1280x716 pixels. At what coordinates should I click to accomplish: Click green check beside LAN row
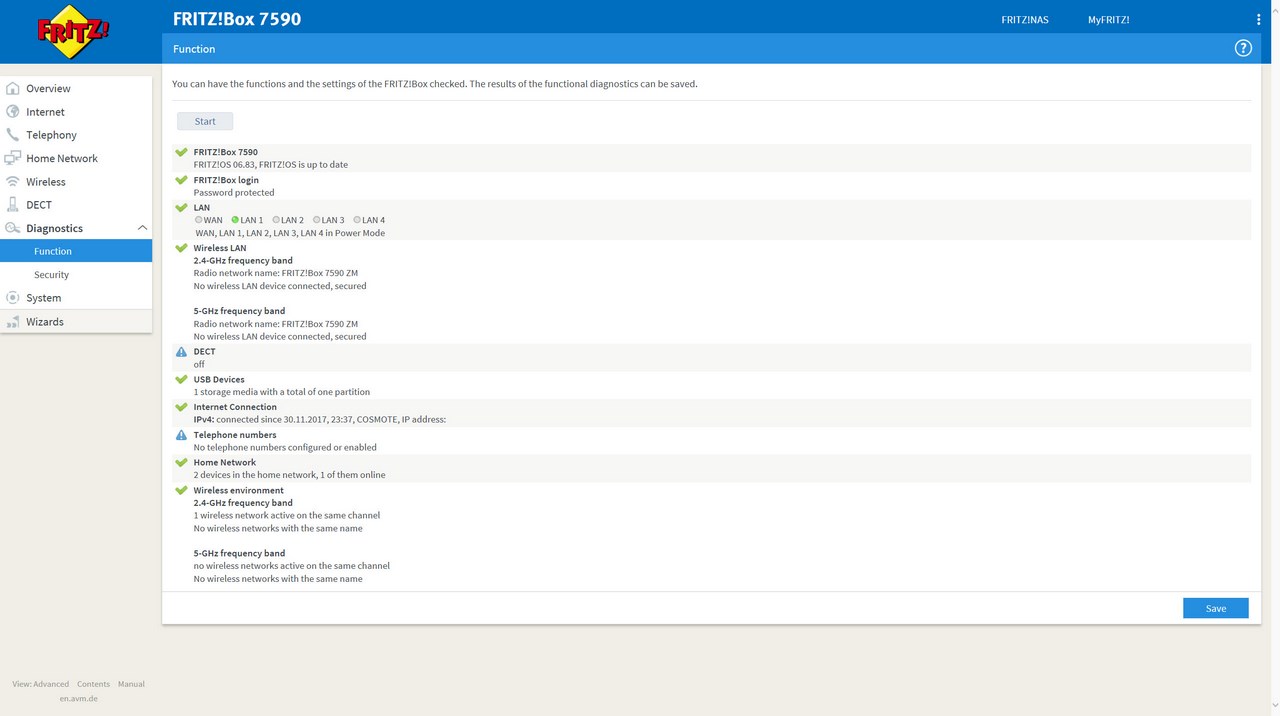click(x=181, y=208)
